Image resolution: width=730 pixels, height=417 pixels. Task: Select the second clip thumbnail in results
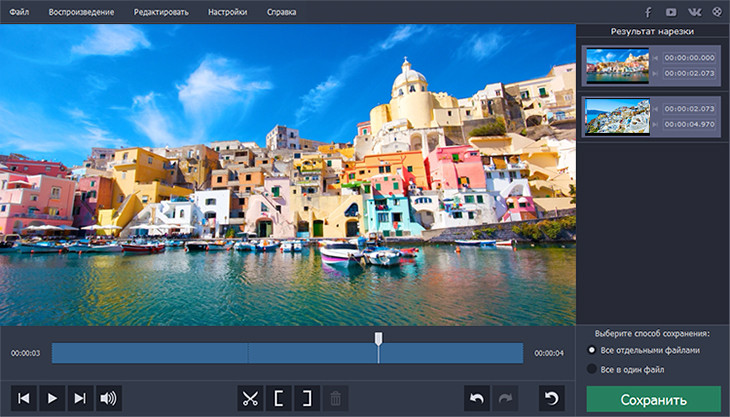pos(617,116)
